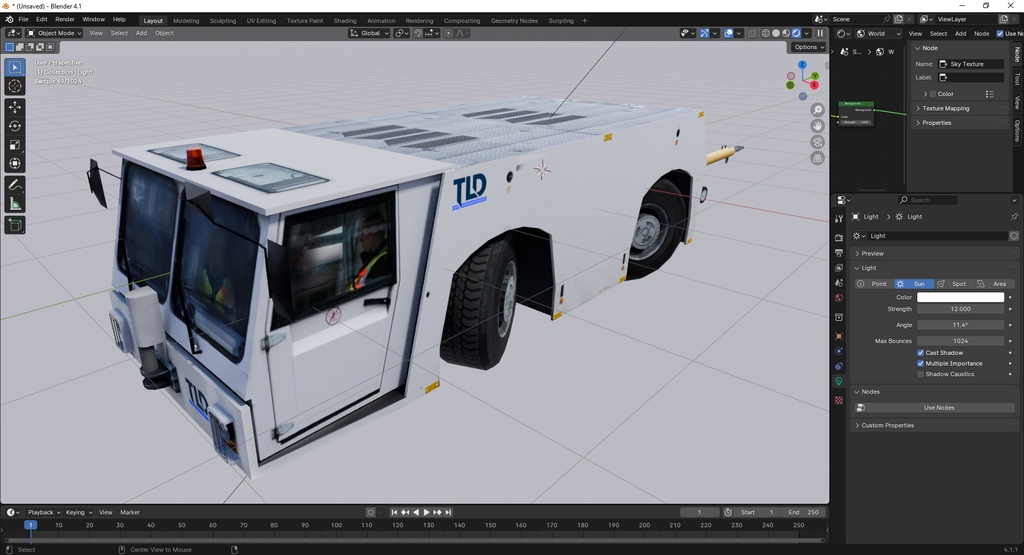The width and height of the screenshot is (1024, 555).
Task: Click the Toggle Camera View gizmo
Action: [x=817, y=142]
